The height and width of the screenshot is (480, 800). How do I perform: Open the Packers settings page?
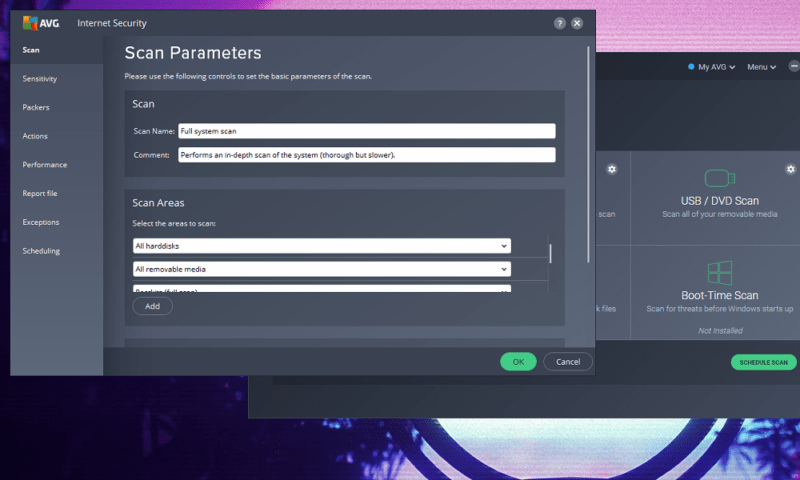(36, 107)
